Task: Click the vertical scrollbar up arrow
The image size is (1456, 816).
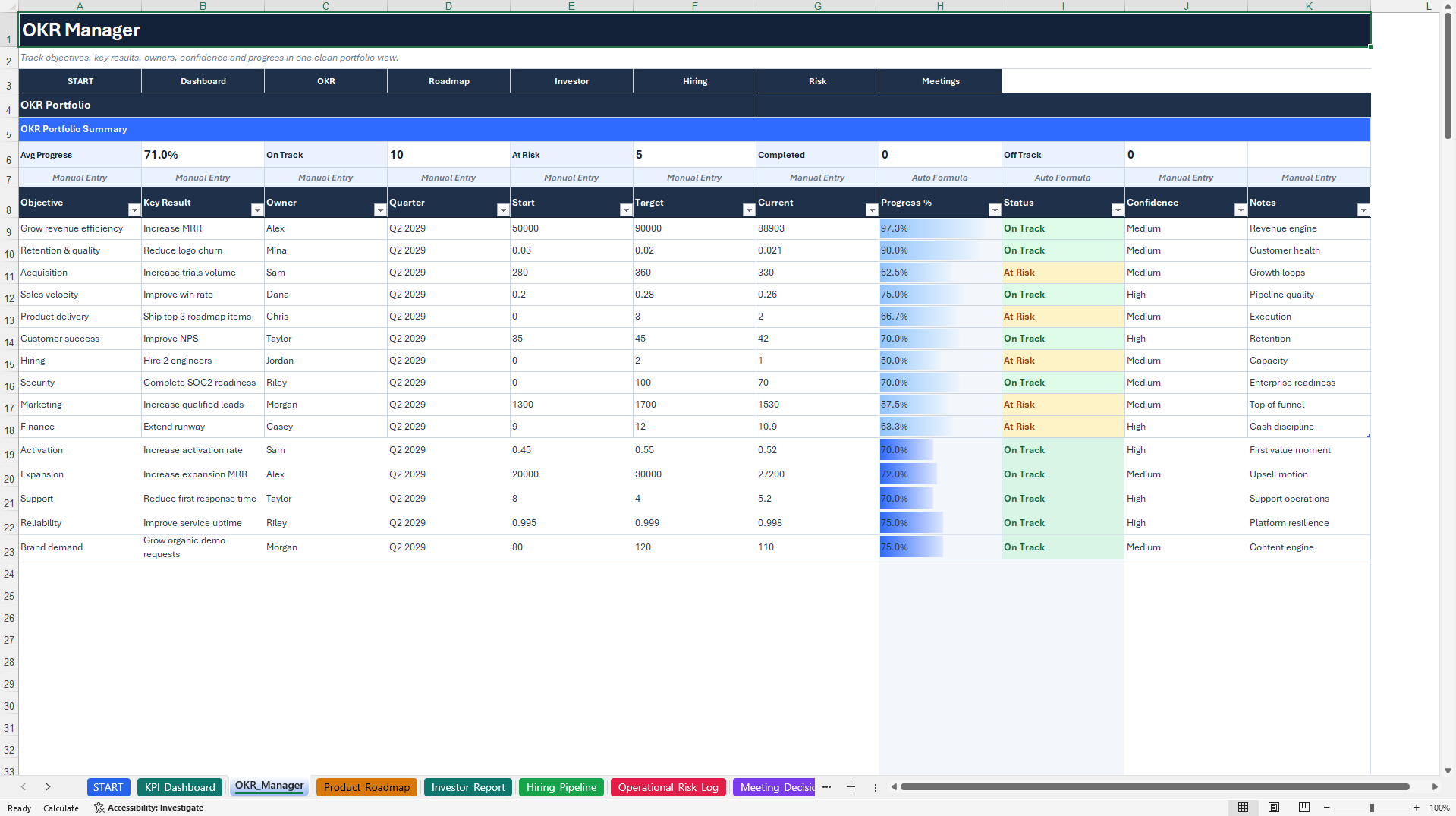Action: 1448,6
